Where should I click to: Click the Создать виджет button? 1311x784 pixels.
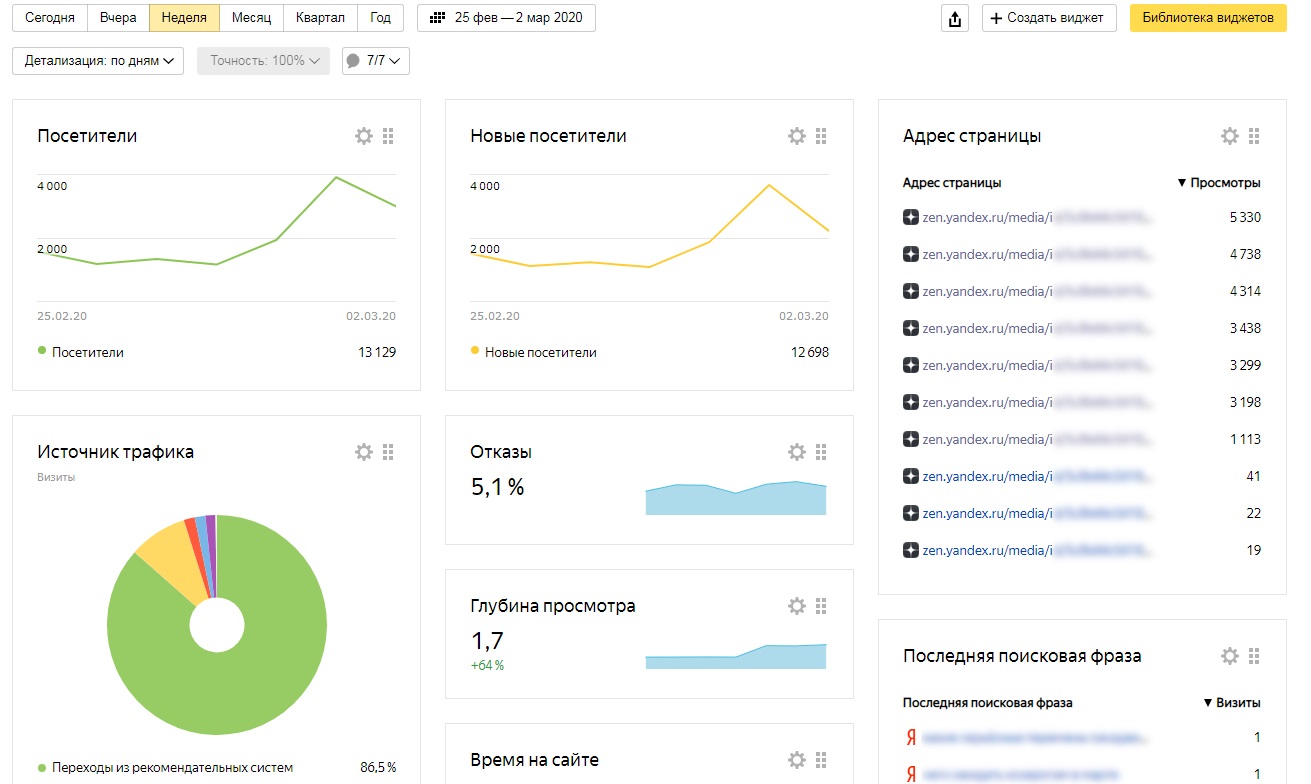tap(1049, 18)
